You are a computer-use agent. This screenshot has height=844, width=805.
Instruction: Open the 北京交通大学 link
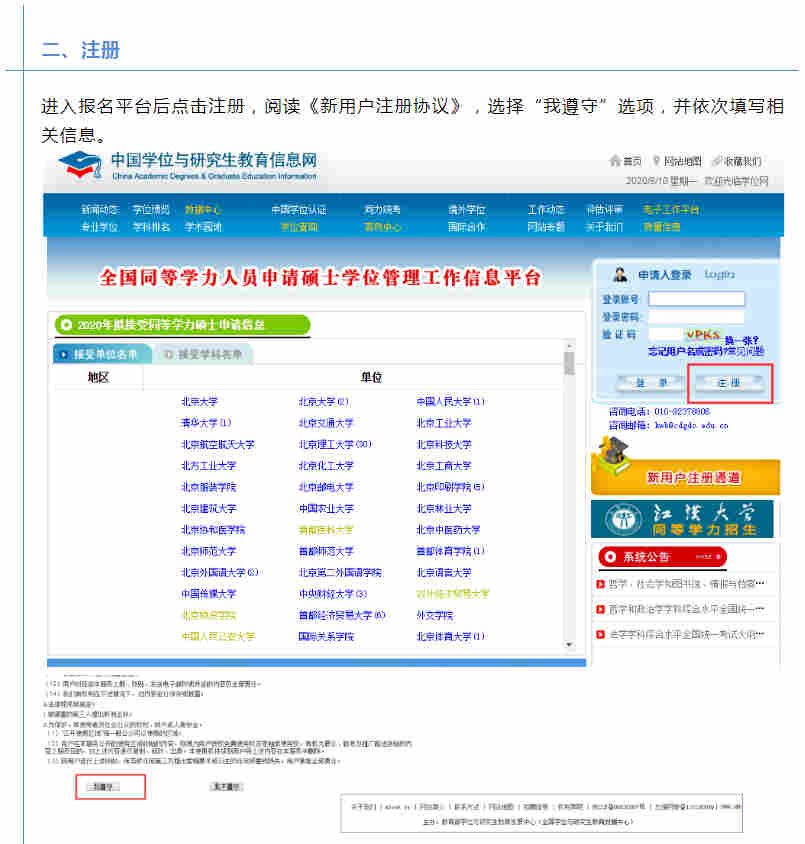point(326,423)
